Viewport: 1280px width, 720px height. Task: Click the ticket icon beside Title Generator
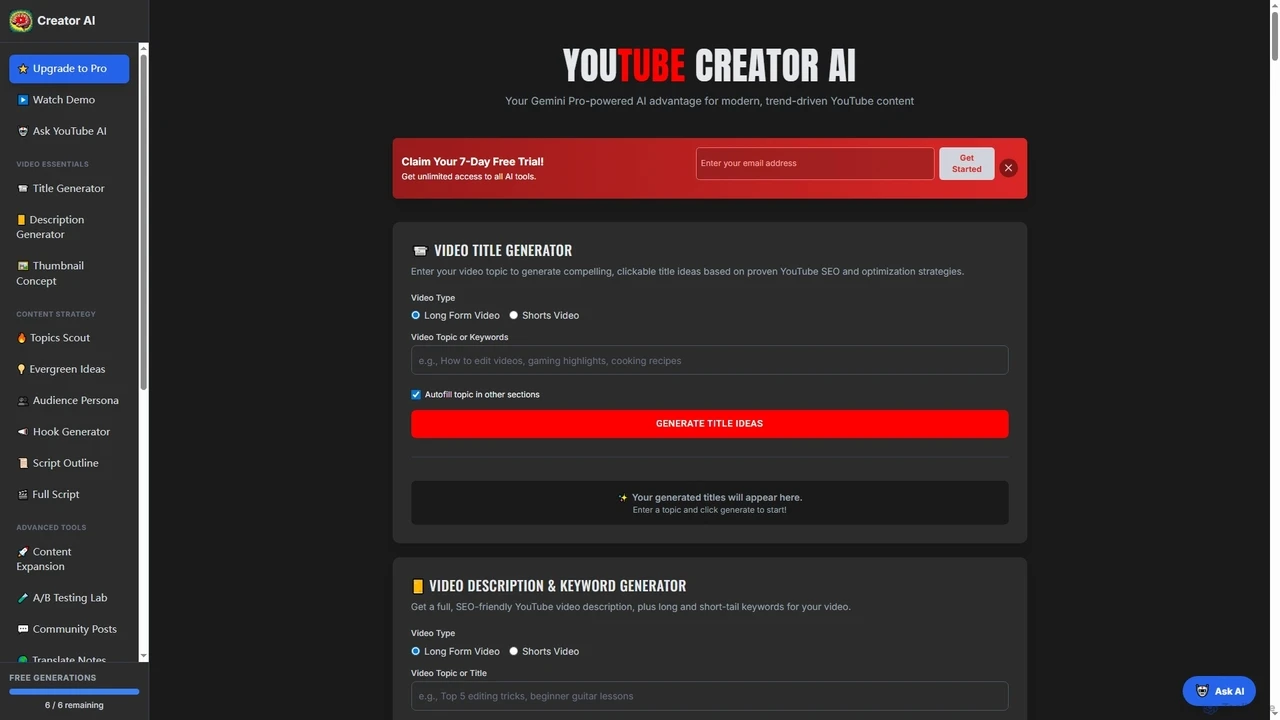tap(23, 188)
